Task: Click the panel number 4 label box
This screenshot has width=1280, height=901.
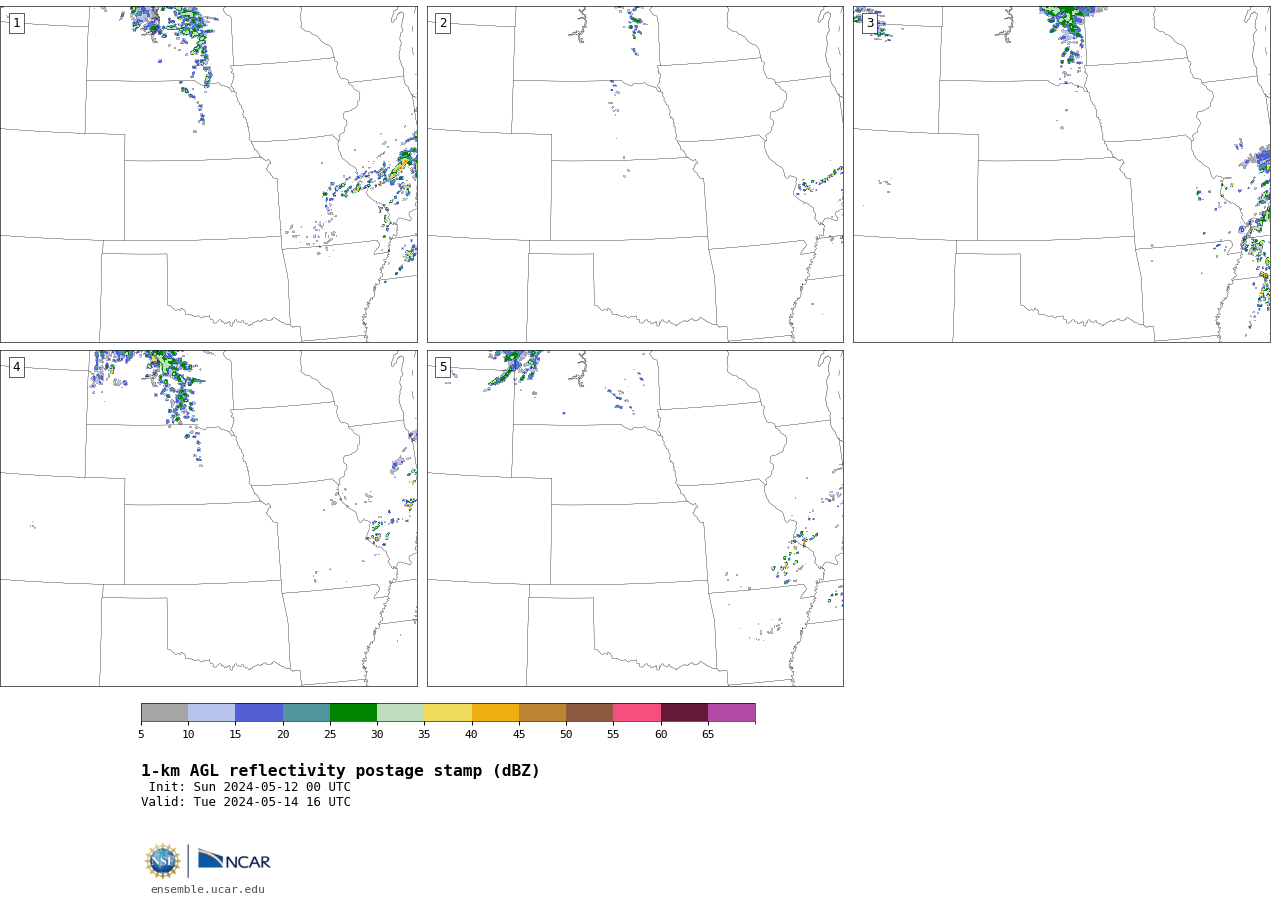Action: pos(16,367)
